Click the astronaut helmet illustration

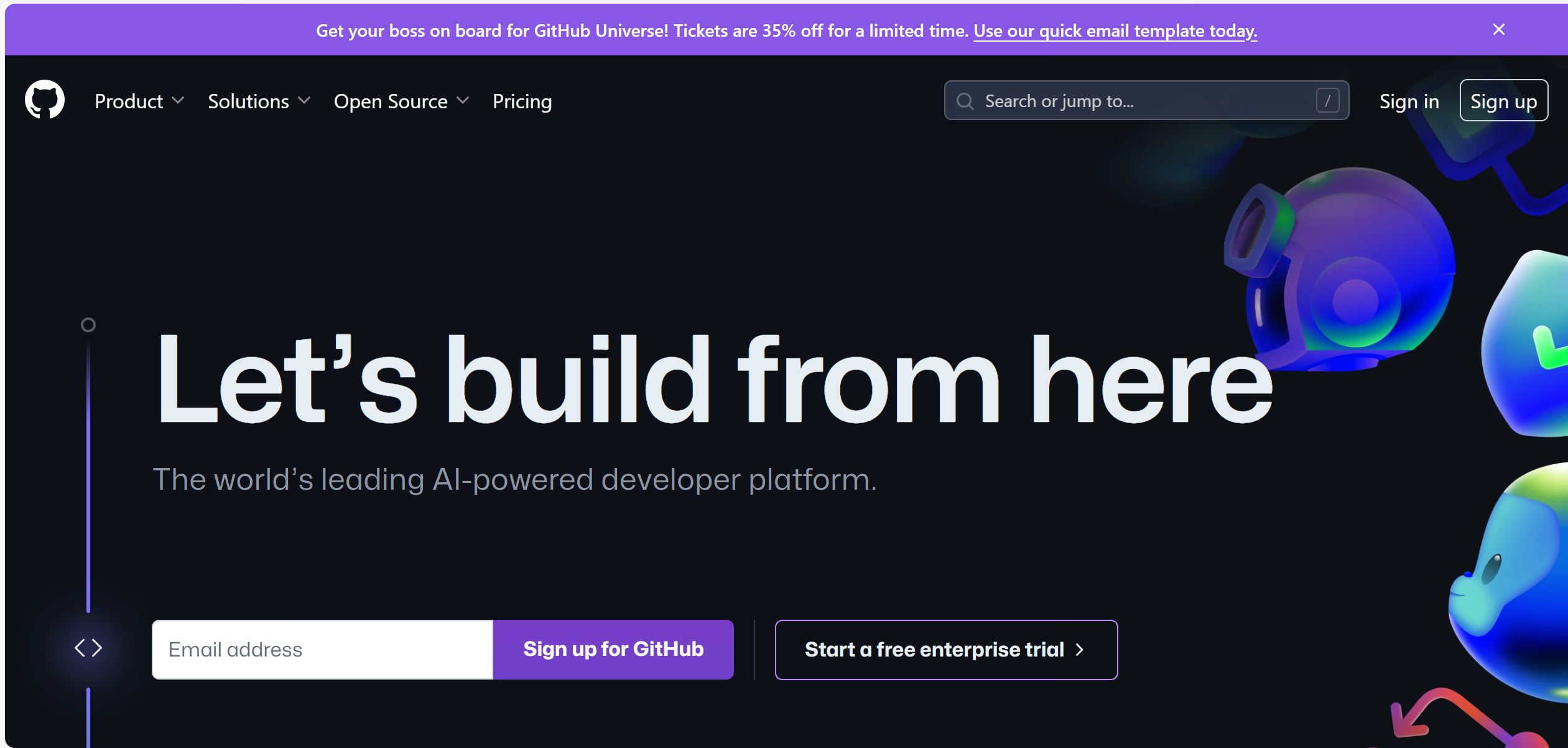click(x=1343, y=268)
